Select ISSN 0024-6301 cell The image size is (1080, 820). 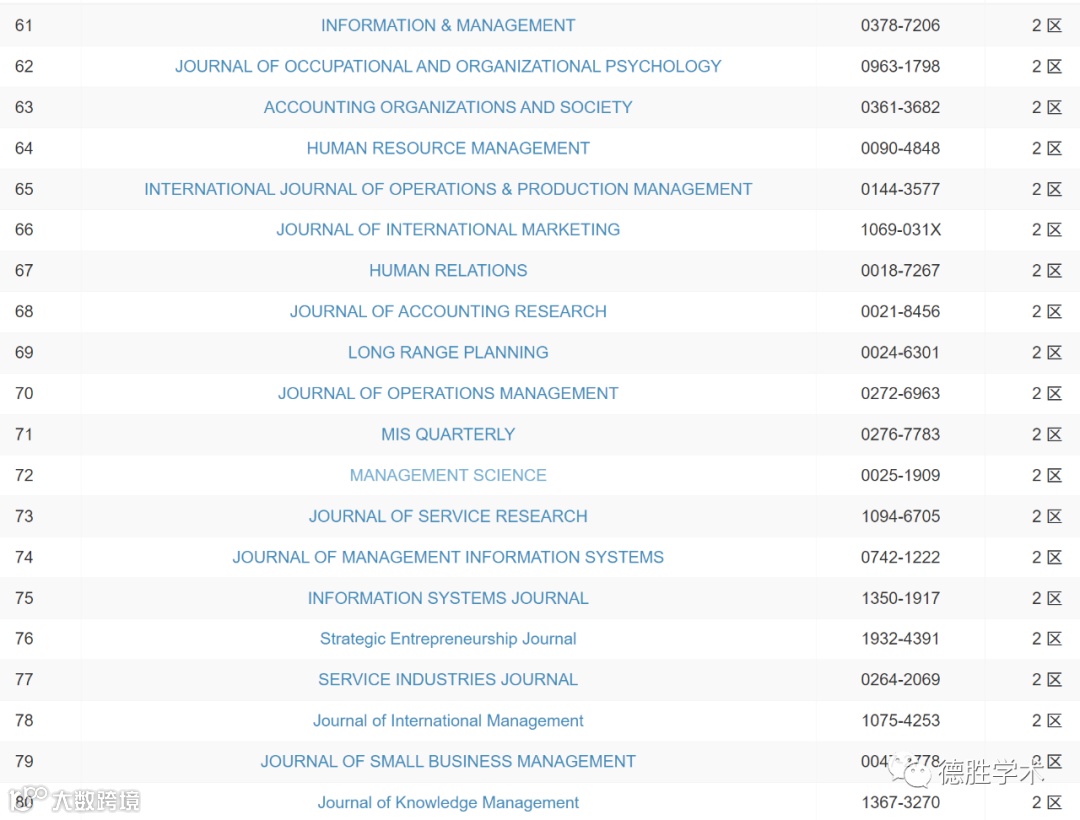[x=900, y=353]
